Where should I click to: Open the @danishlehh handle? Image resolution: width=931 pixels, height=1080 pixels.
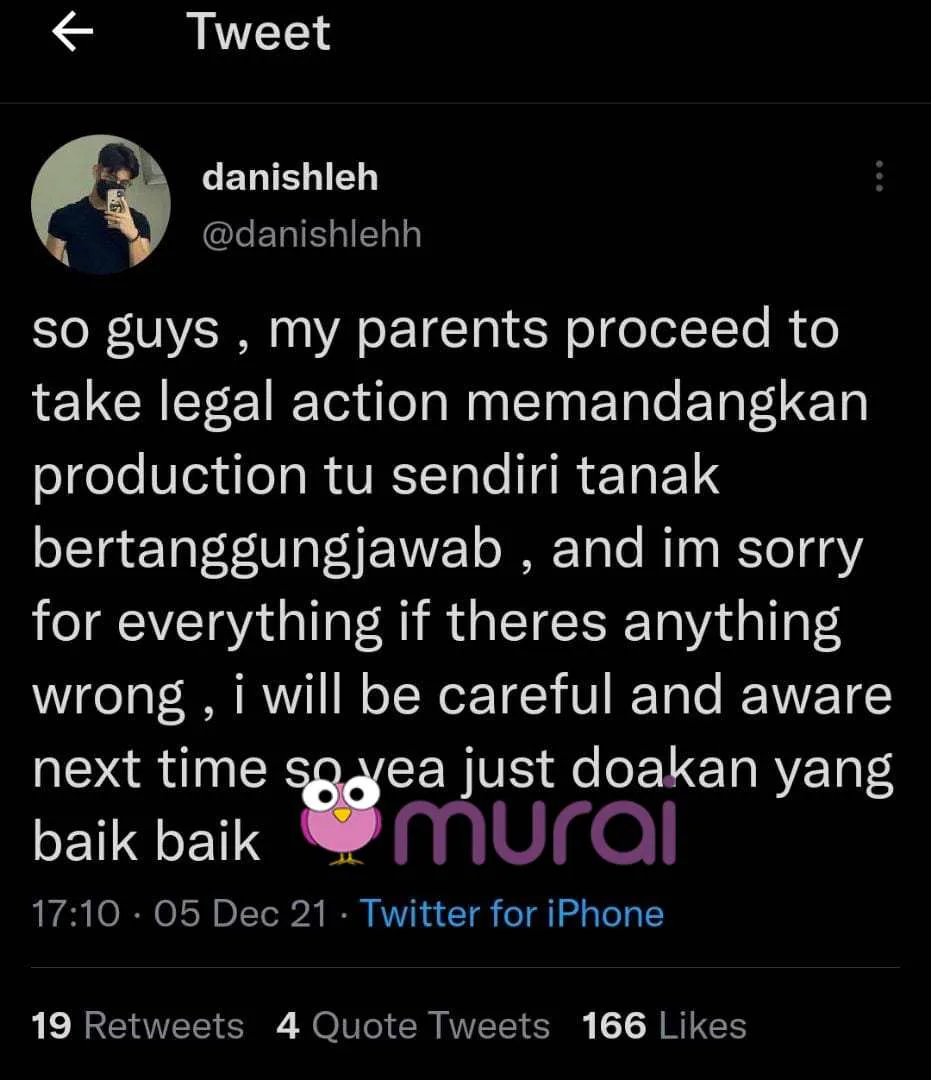[x=311, y=234]
